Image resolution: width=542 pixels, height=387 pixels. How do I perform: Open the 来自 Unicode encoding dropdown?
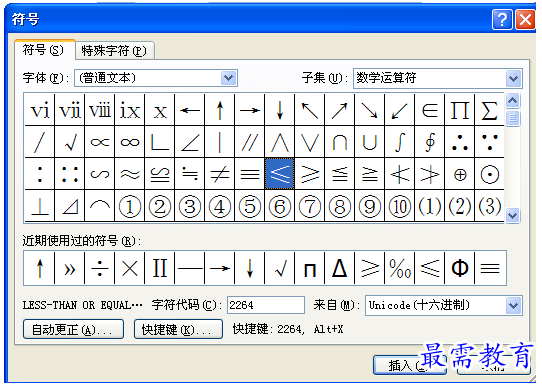[513, 305]
